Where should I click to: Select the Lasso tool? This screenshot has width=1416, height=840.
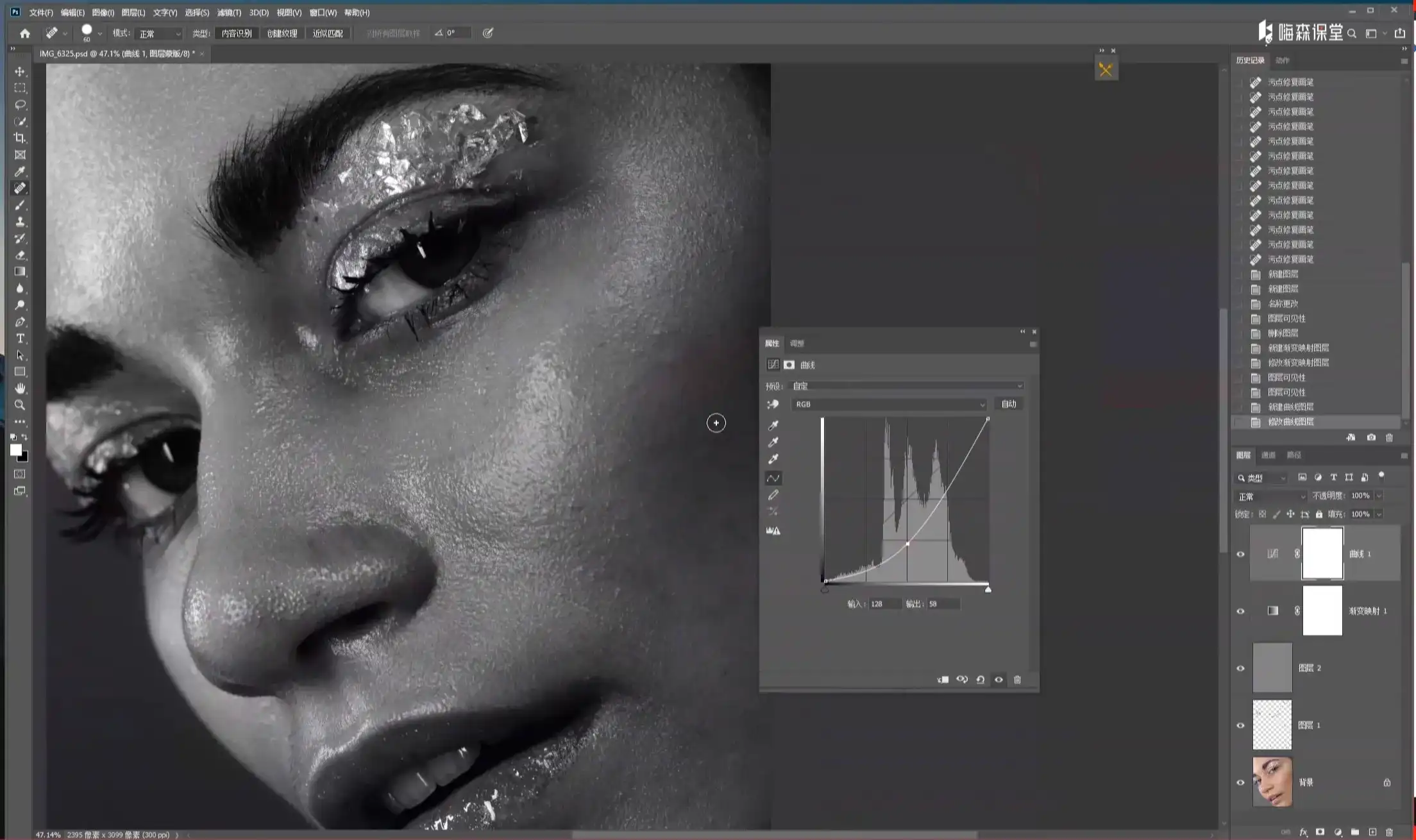click(x=20, y=105)
